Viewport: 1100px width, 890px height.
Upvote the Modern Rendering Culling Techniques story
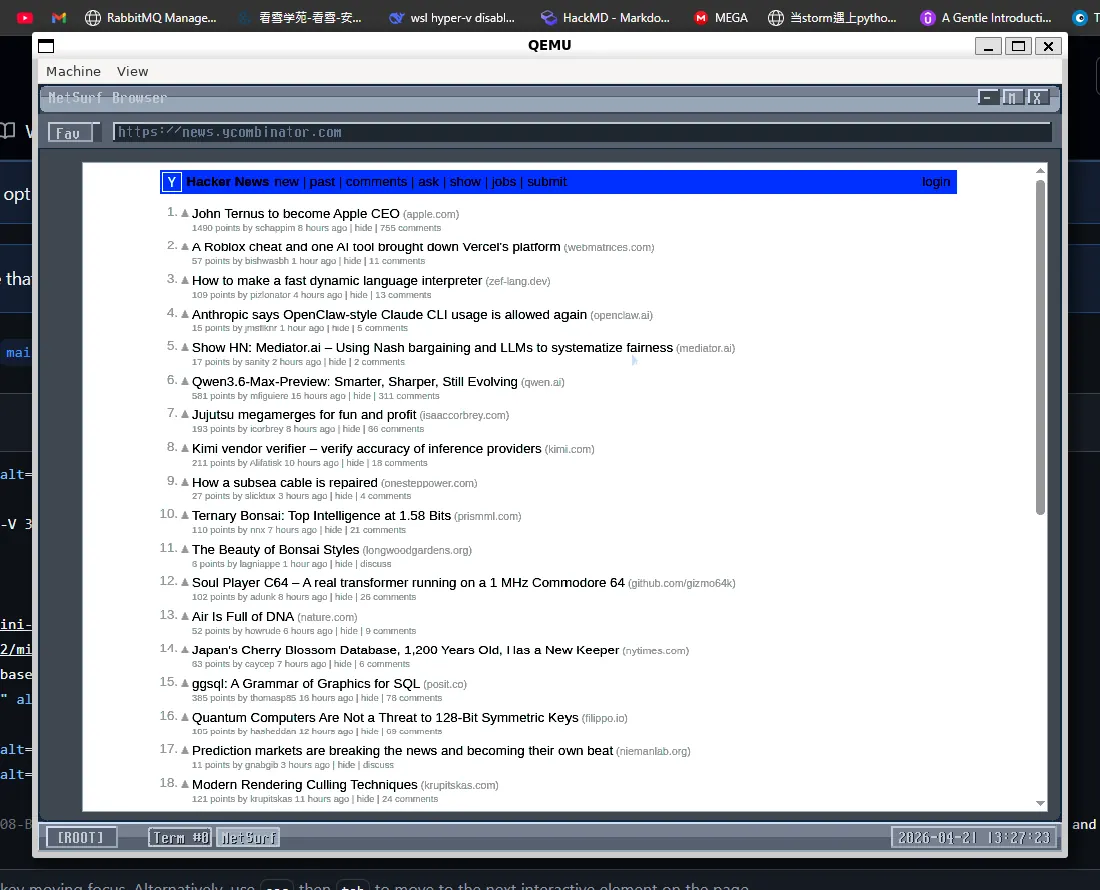(x=185, y=784)
